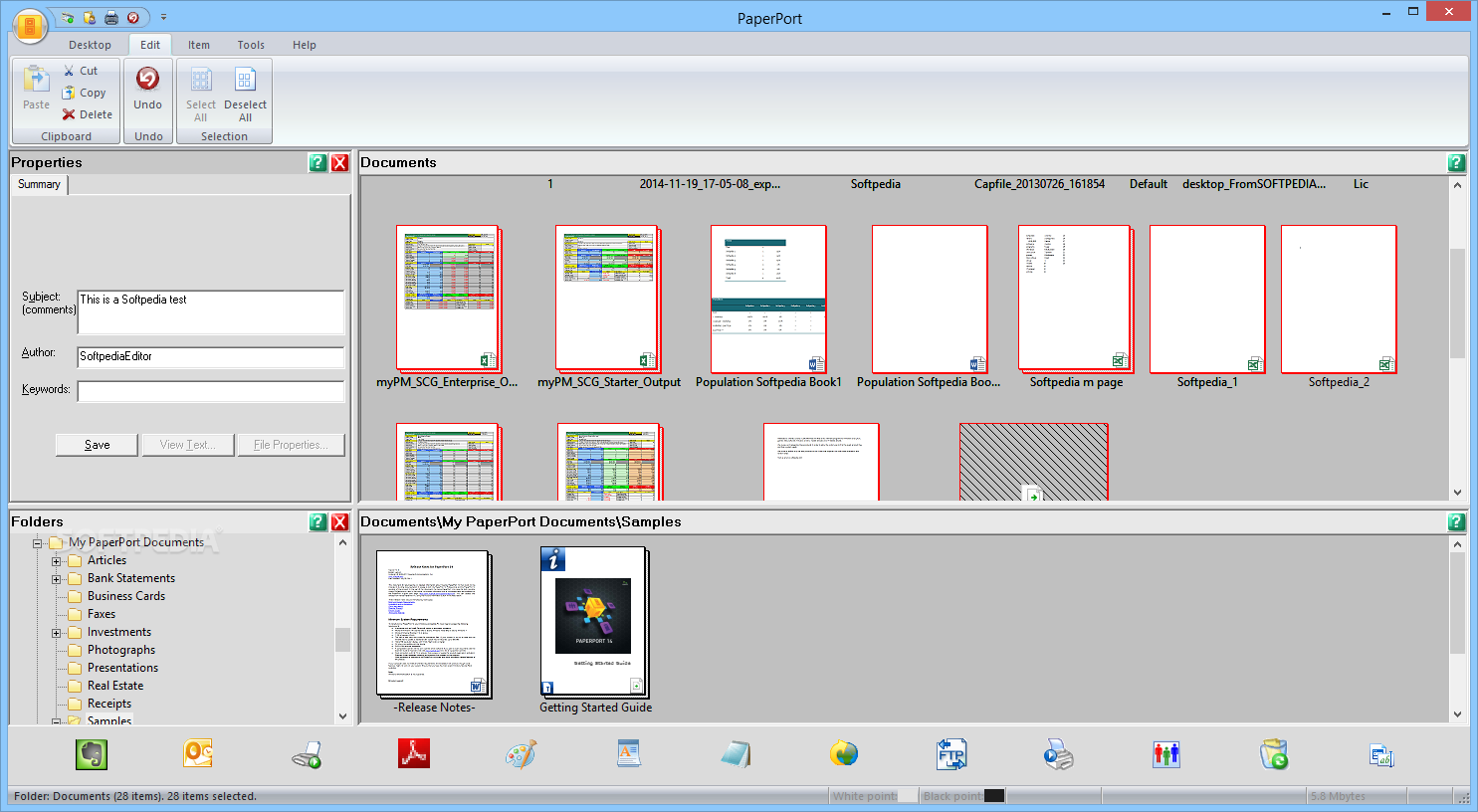
Task: Click the printer icon in bottom bar
Action: click(x=1059, y=754)
